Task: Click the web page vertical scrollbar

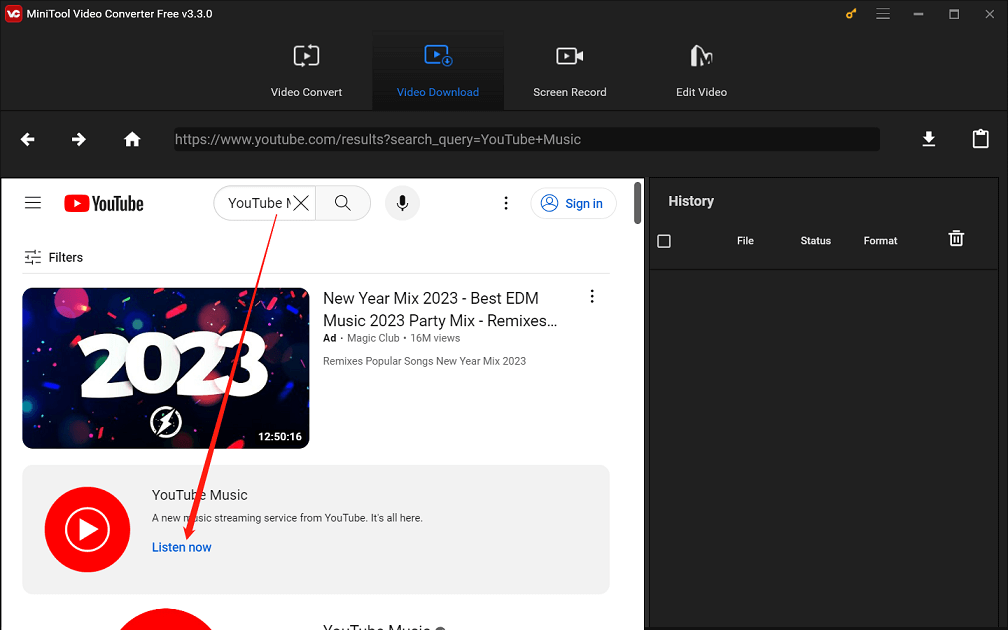Action: tap(638, 203)
